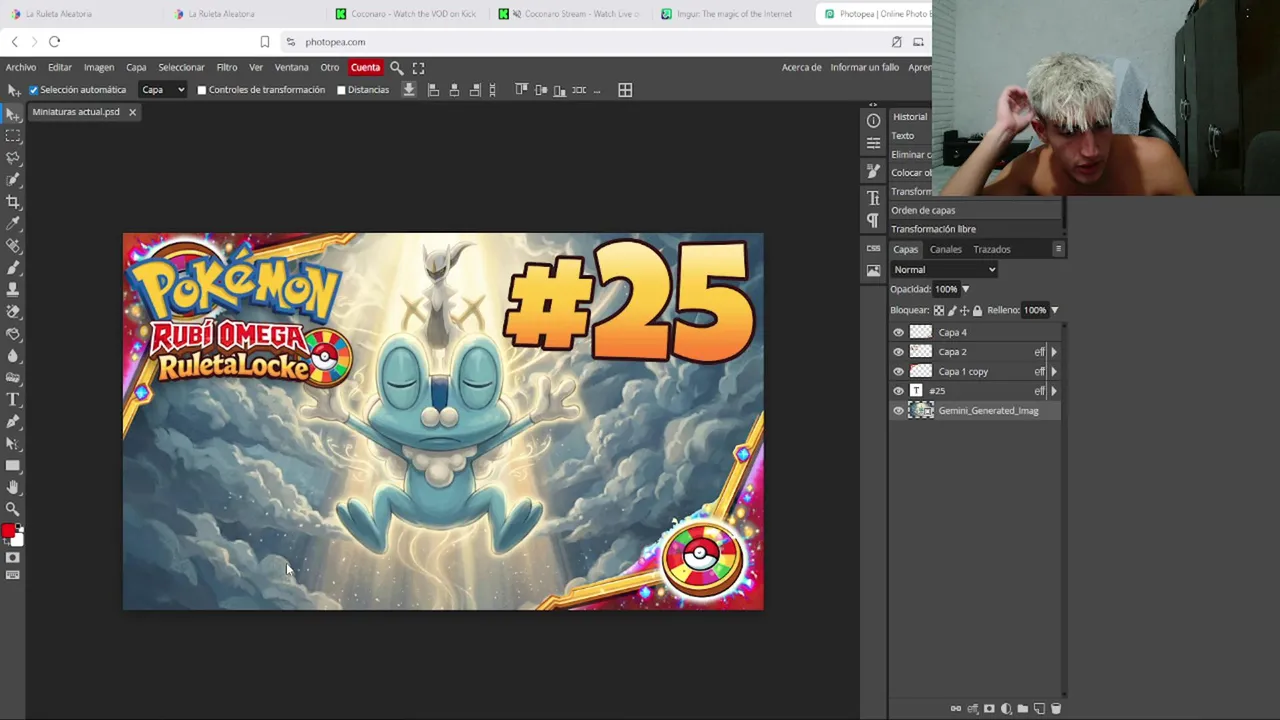Open the Normal blend mode dropdown
Image resolution: width=1280 pixels, height=720 pixels.
(944, 269)
